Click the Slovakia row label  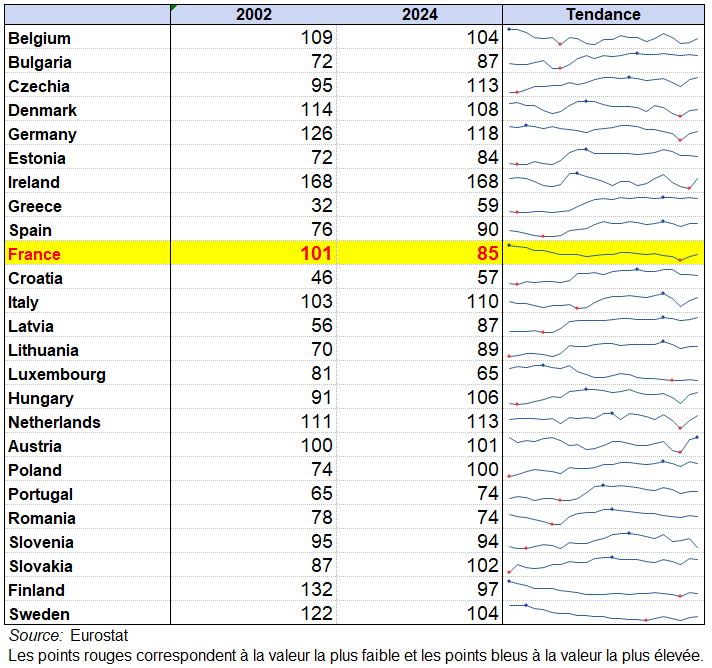41,567
